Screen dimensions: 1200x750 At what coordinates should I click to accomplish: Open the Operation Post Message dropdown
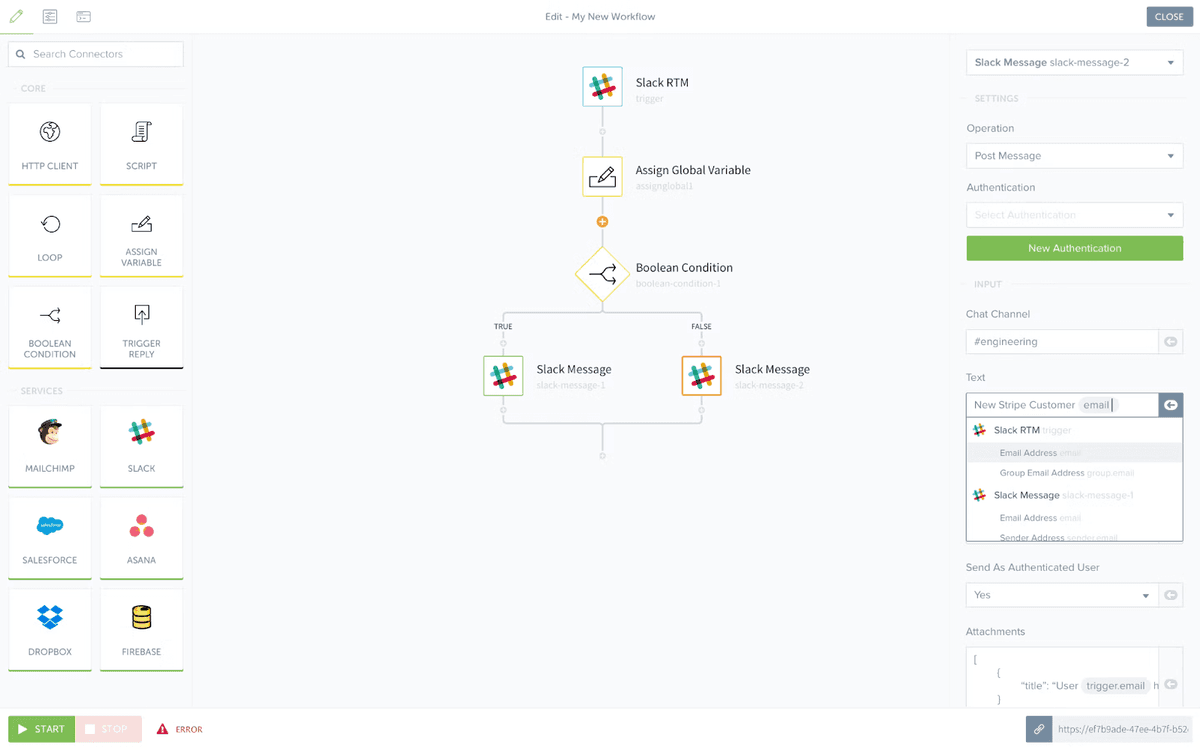click(x=1074, y=156)
